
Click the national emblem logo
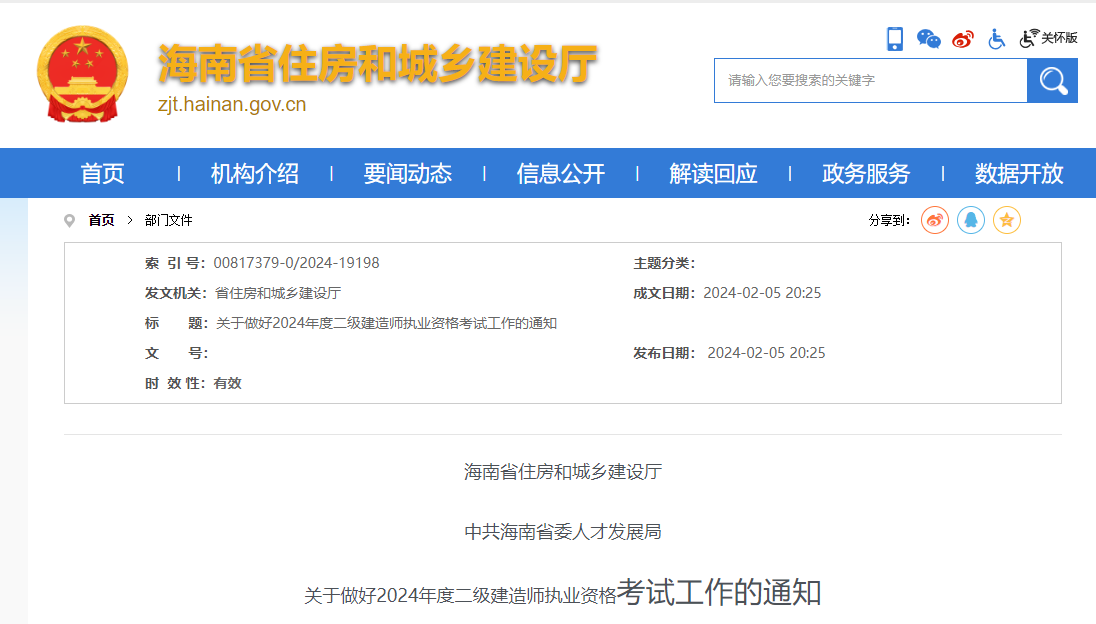coord(83,74)
